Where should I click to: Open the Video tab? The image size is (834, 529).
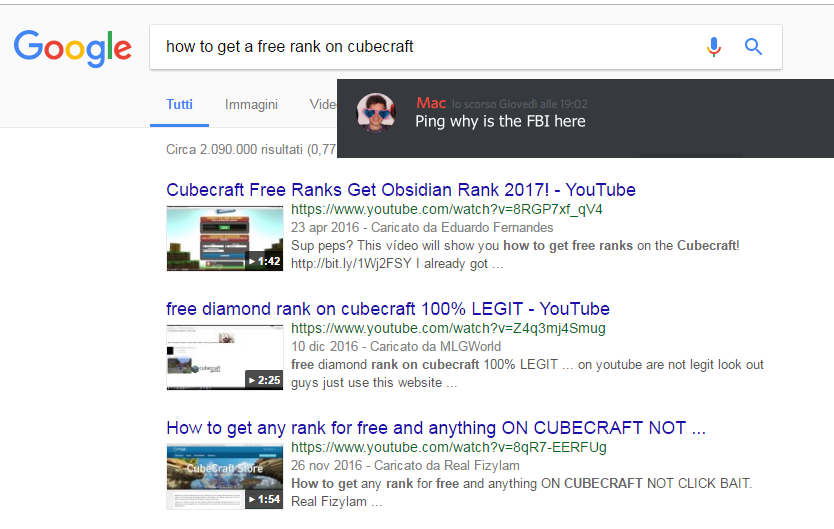[x=323, y=105]
